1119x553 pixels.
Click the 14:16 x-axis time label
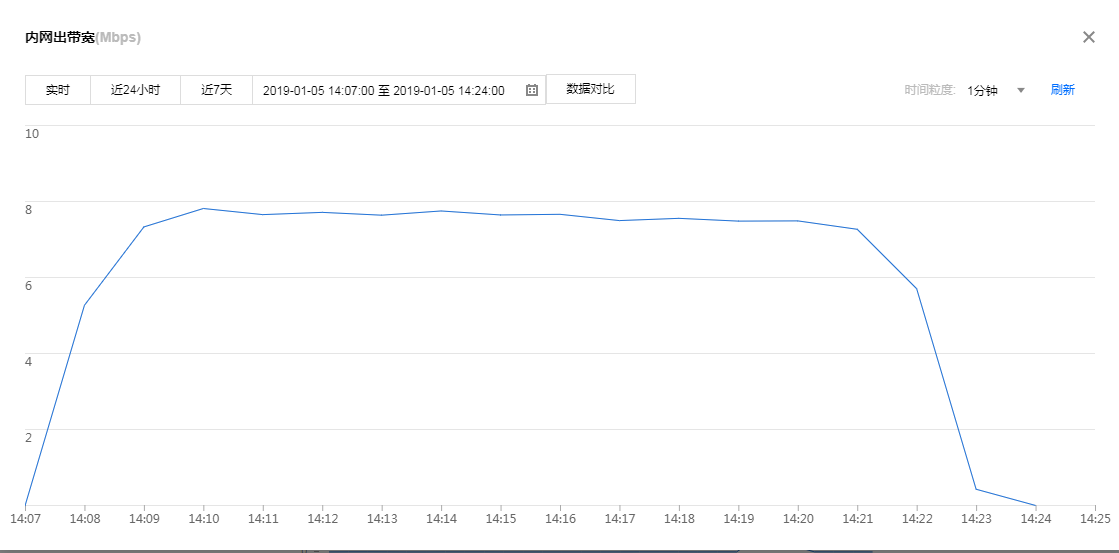point(560,520)
